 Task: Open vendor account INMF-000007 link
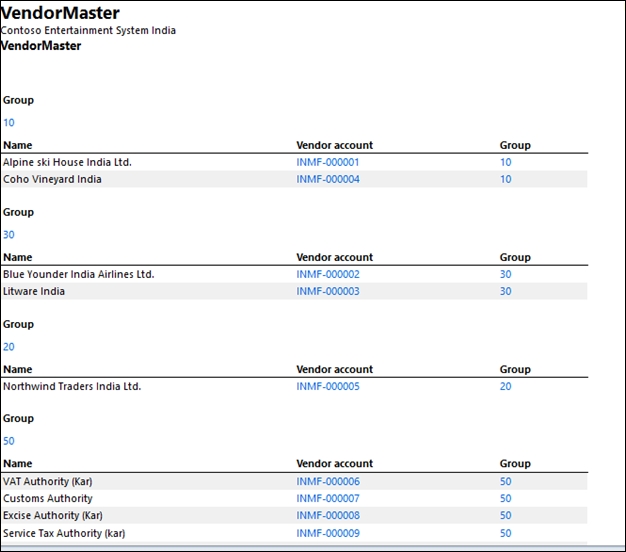click(328, 499)
